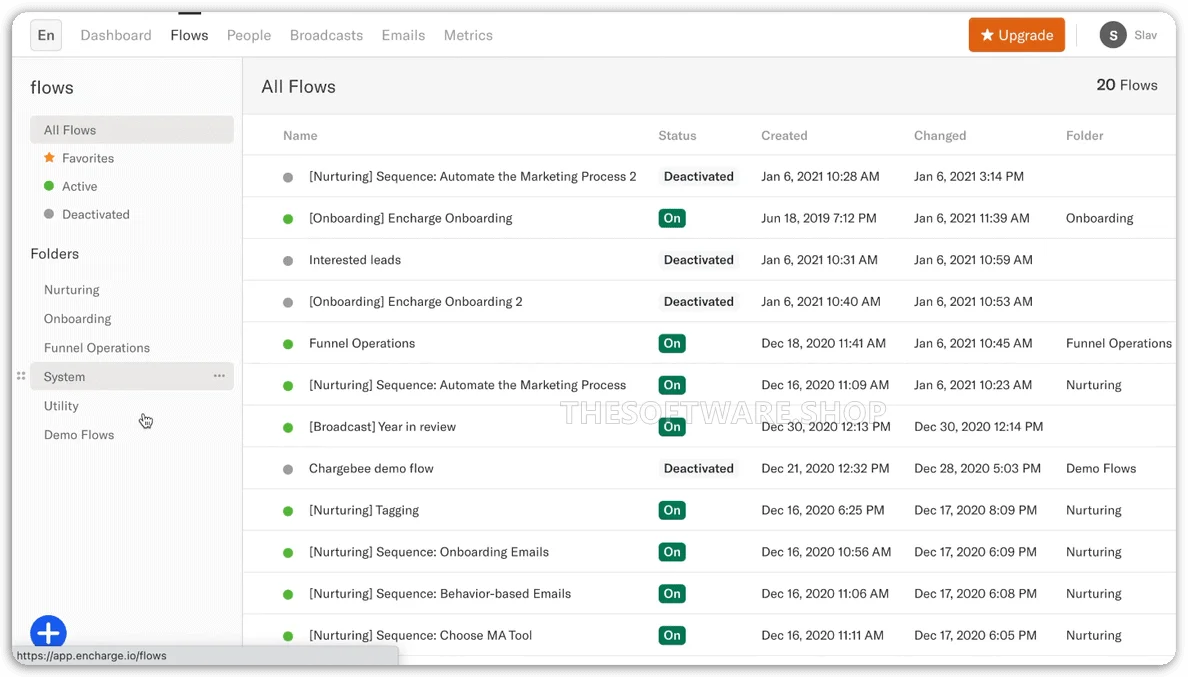Open the System folder three-dot menu

pyautogui.click(x=219, y=376)
